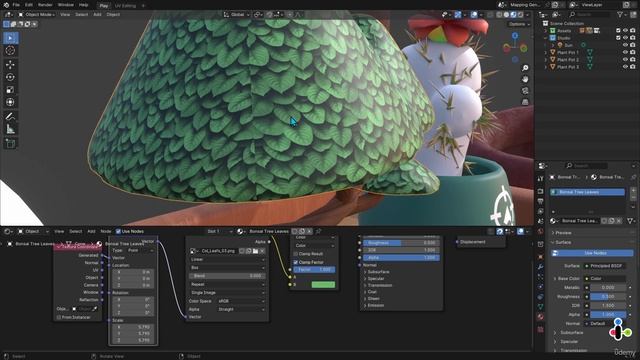Screen dimensions: 640x360
Task: Click the outliner filter funnel icon
Action: pyautogui.click(x=620, y=14)
